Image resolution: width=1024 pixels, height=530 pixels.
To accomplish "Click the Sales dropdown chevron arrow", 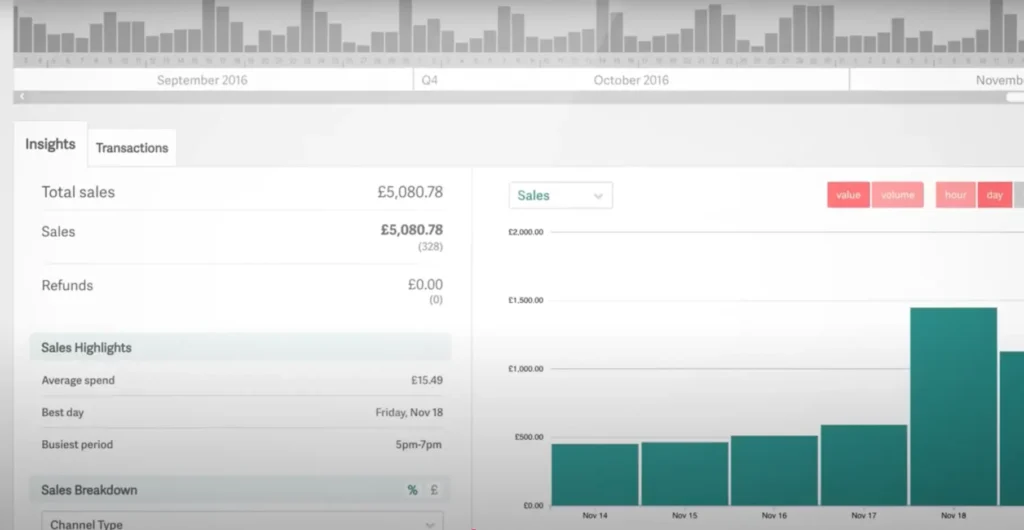I will tap(598, 196).
